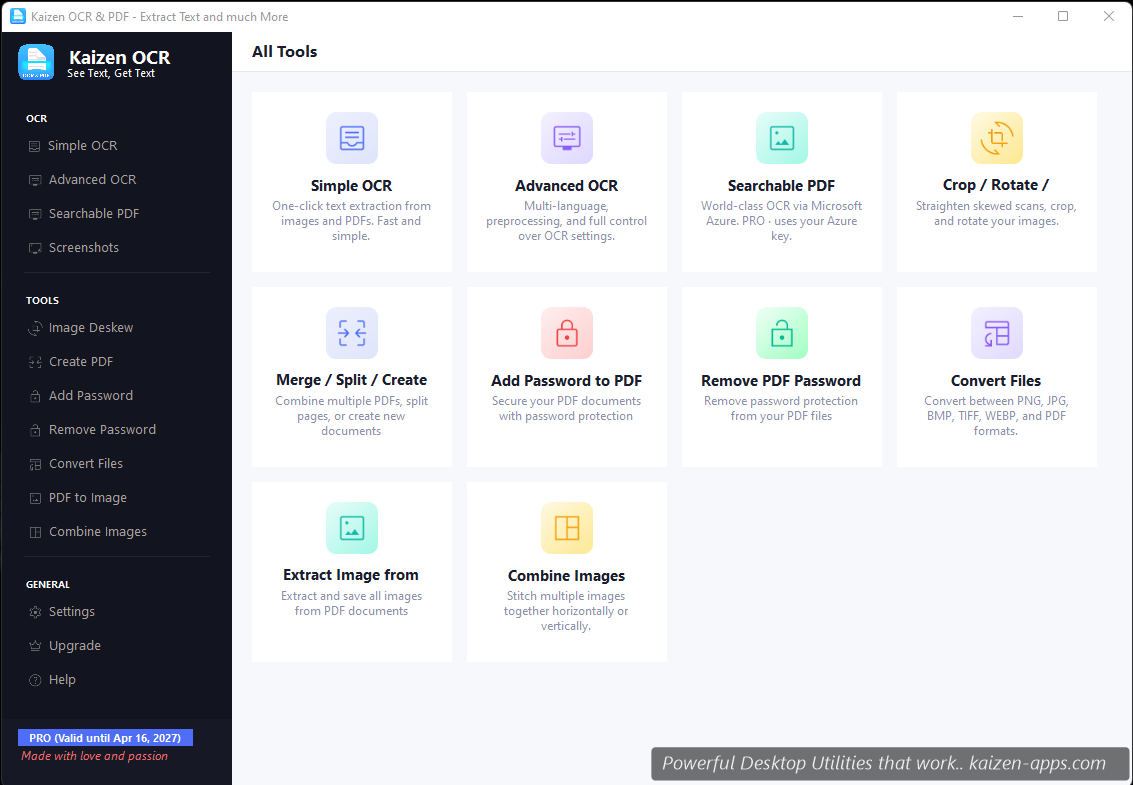The height and width of the screenshot is (785, 1133).
Task: Click the Crop / Rotate icon
Action: (996, 138)
